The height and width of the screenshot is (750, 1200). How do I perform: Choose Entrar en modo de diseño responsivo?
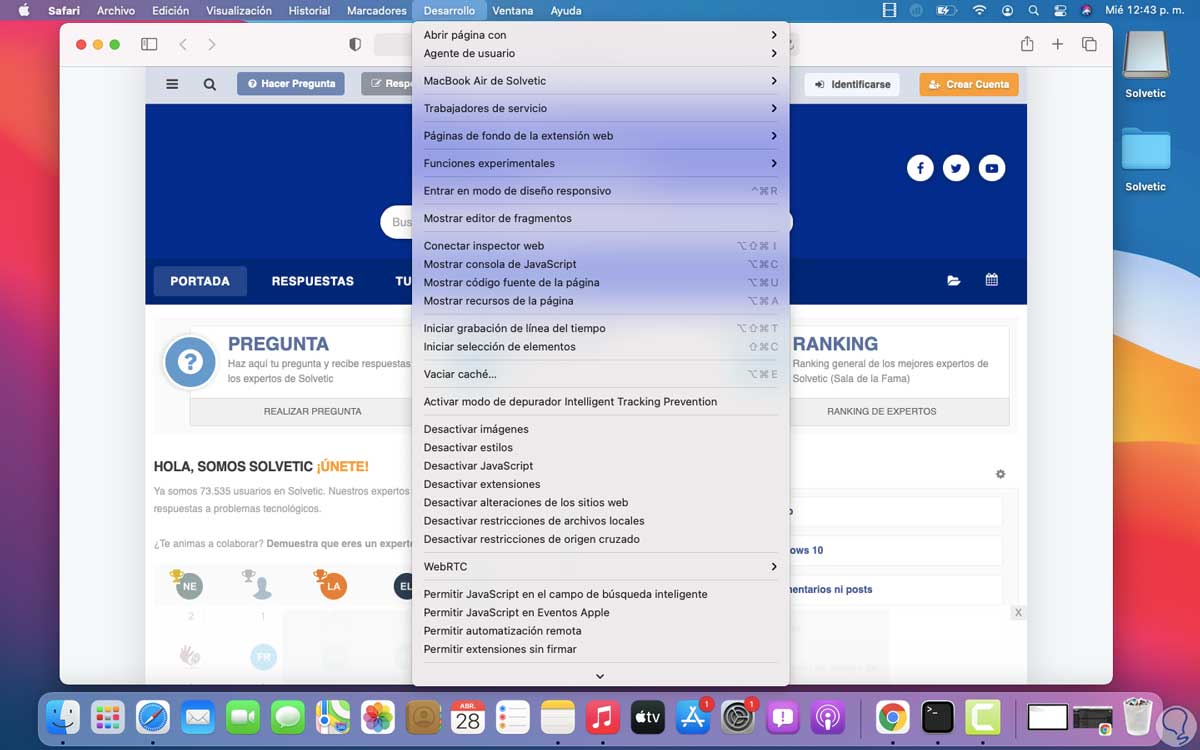pos(600,191)
